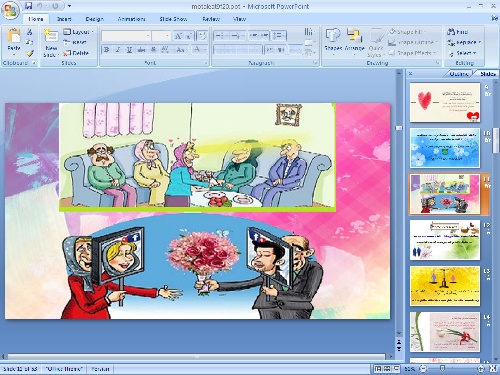The width and height of the screenshot is (500, 375).
Task: Open the Drawing dialog launcher
Action: 438,63
